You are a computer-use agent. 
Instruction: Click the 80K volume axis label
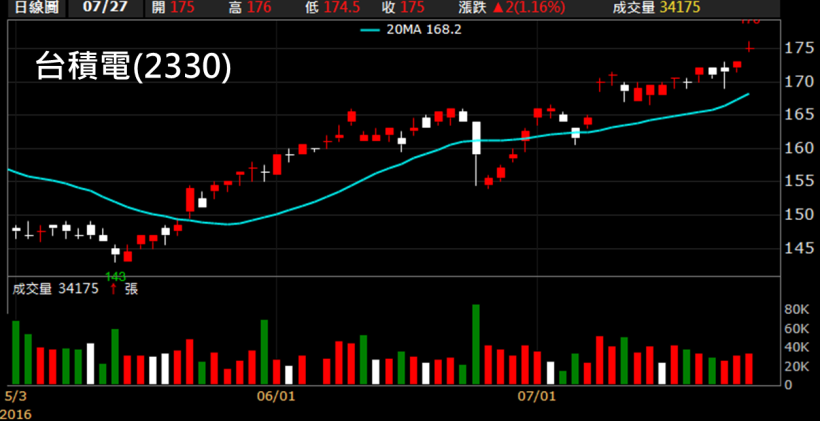point(796,310)
